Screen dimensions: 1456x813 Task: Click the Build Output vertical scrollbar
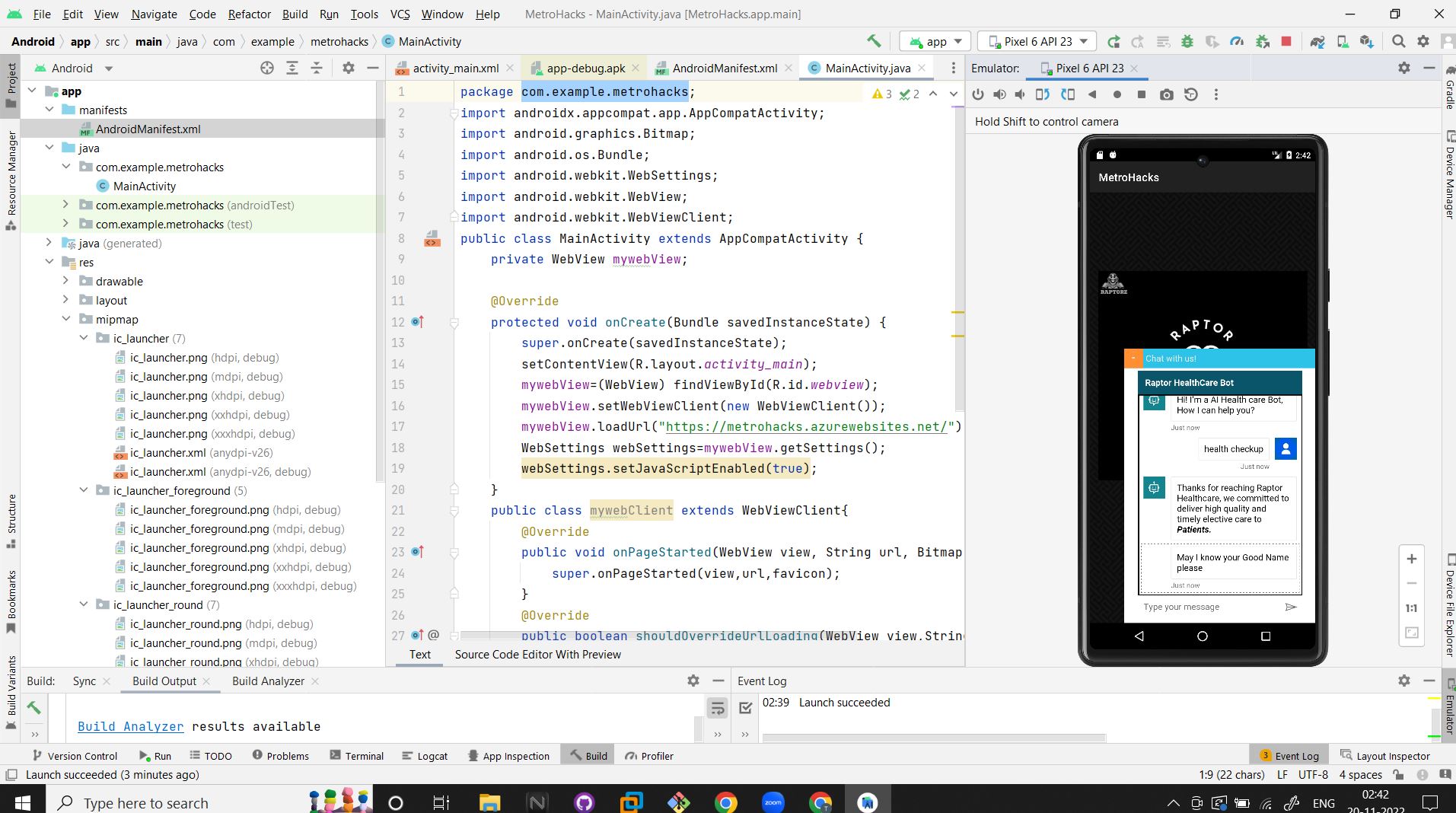(x=698, y=727)
